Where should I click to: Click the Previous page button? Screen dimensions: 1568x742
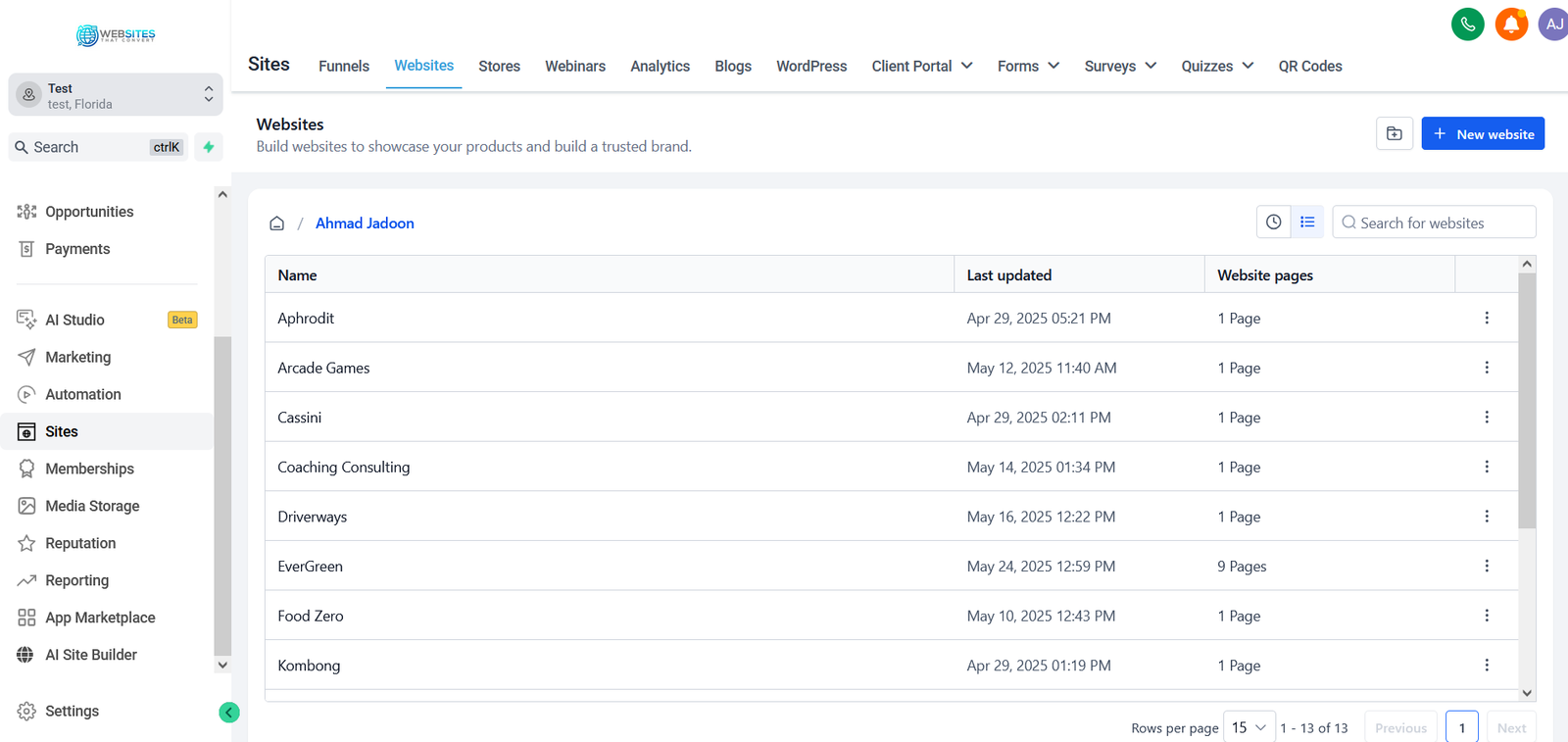(1400, 727)
